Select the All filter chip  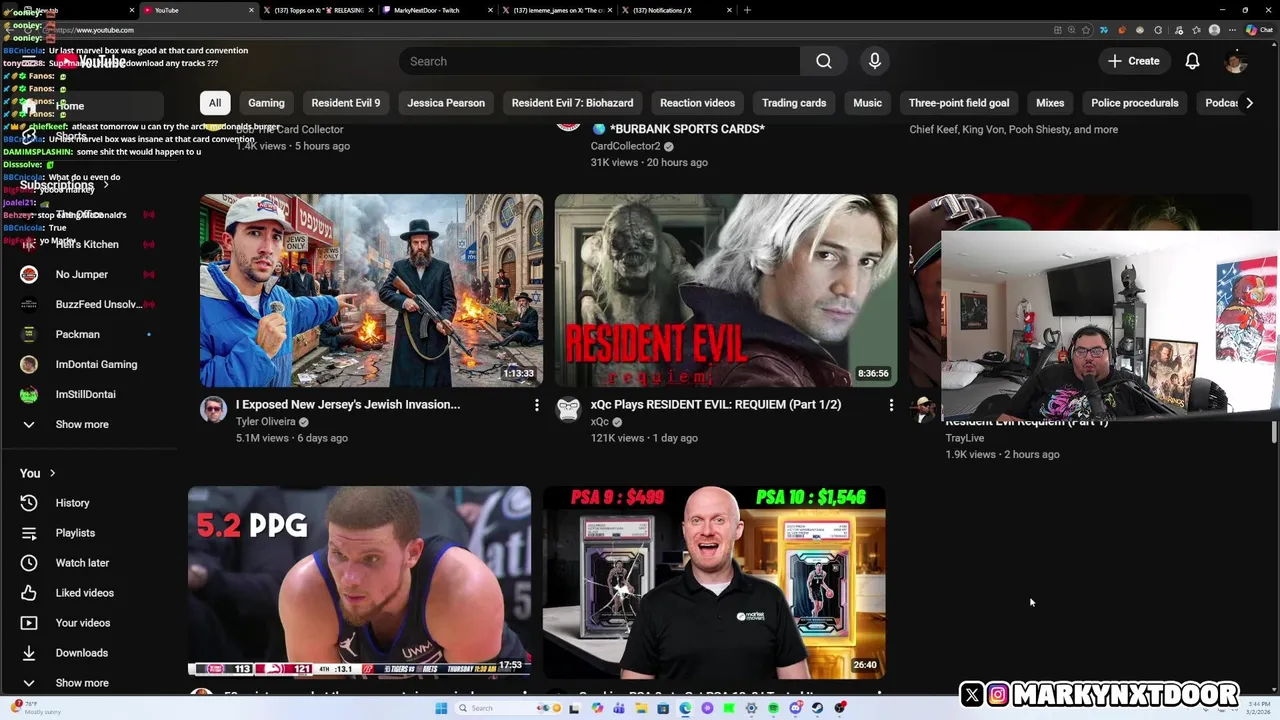(214, 103)
